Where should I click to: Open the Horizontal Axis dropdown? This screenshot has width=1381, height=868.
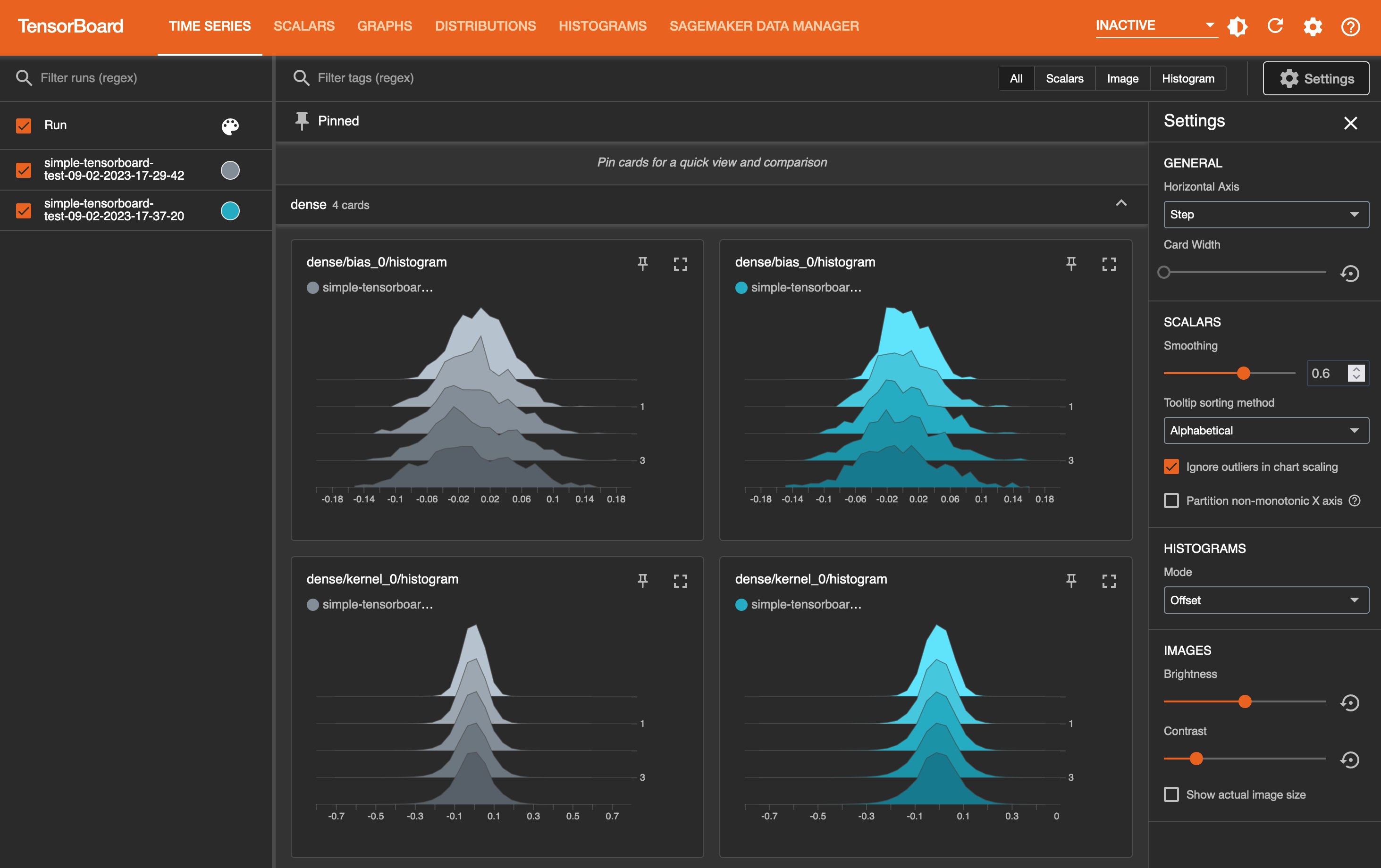coord(1264,214)
